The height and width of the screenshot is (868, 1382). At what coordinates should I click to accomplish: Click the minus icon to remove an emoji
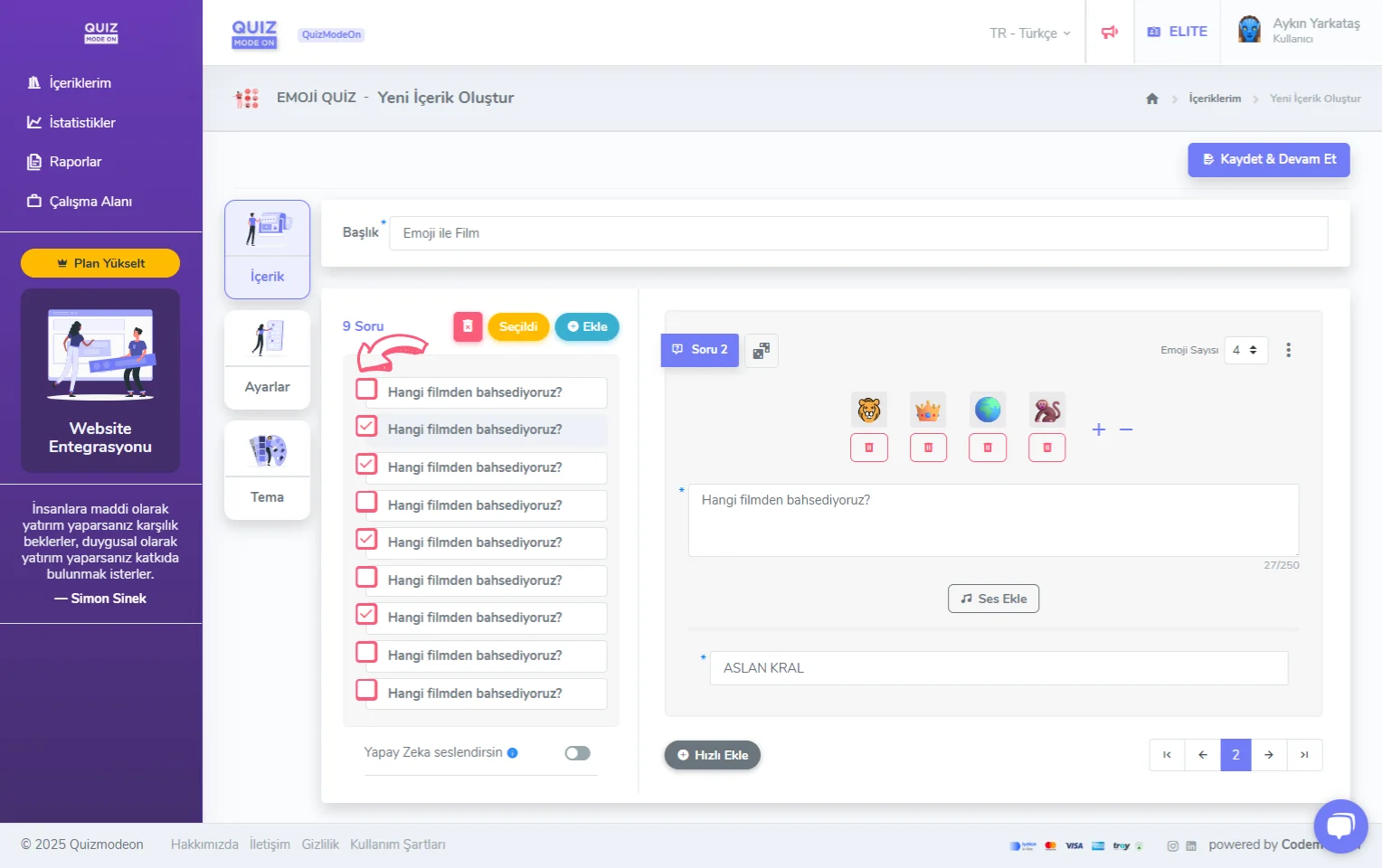click(x=1126, y=429)
